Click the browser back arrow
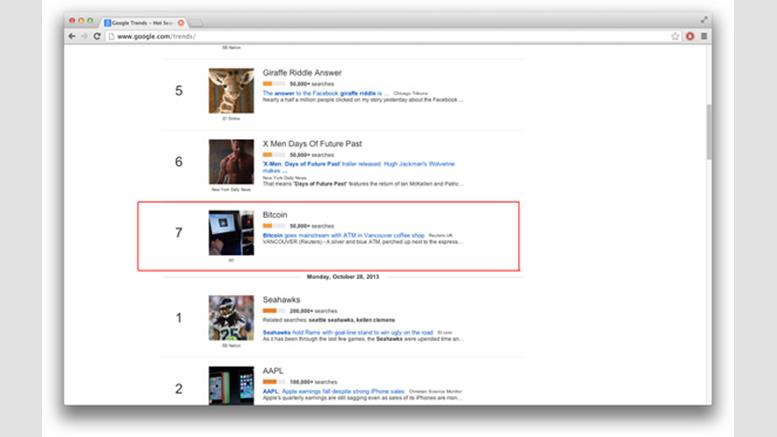 (x=72, y=36)
